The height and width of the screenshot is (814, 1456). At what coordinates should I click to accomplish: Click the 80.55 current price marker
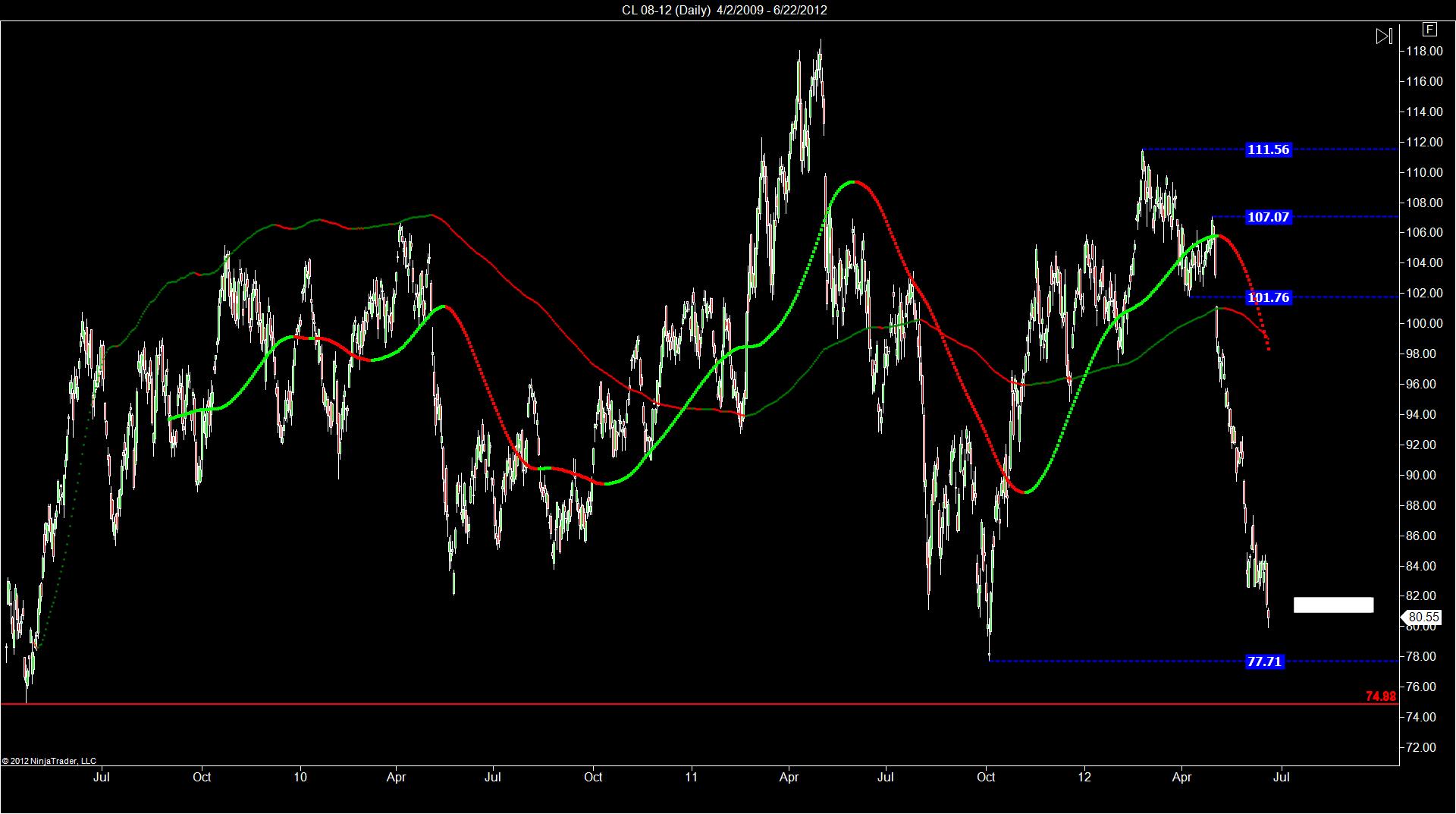coord(1421,618)
